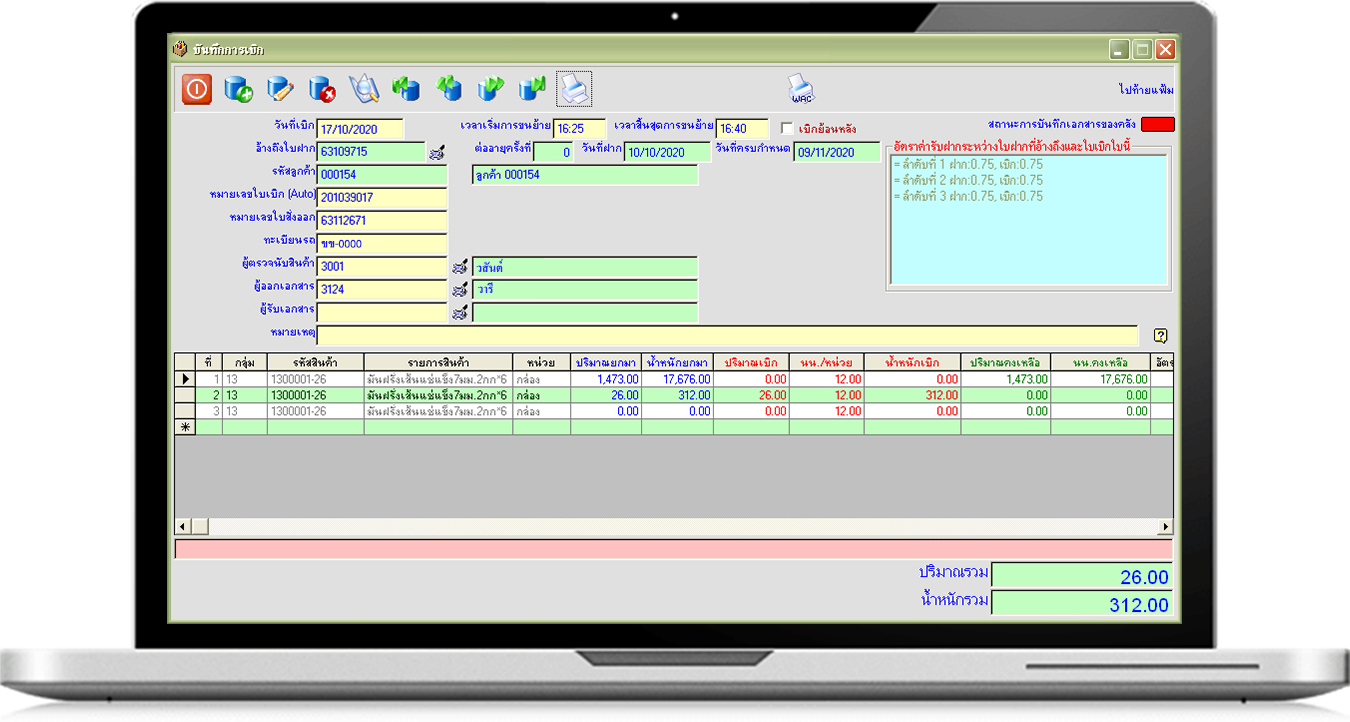This screenshot has height=722, width=1350.
Task: Click the red warehouse status indicator
Action: pyautogui.click(x=1158, y=125)
